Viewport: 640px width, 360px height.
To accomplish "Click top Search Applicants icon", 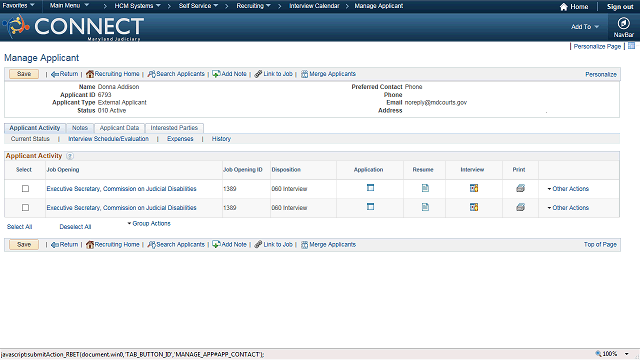I will (151, 74).
